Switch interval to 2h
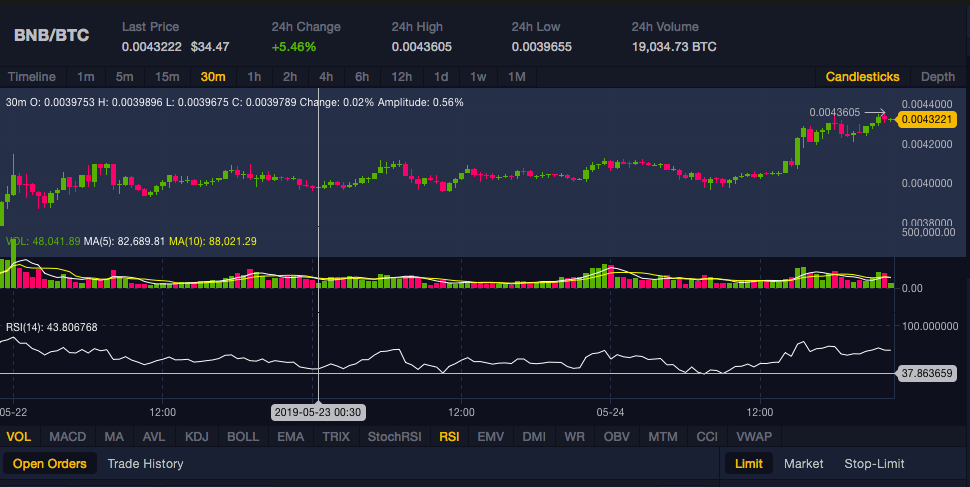Screen dimensions: 970x487 pyautogui.click(x=290, y=77)
